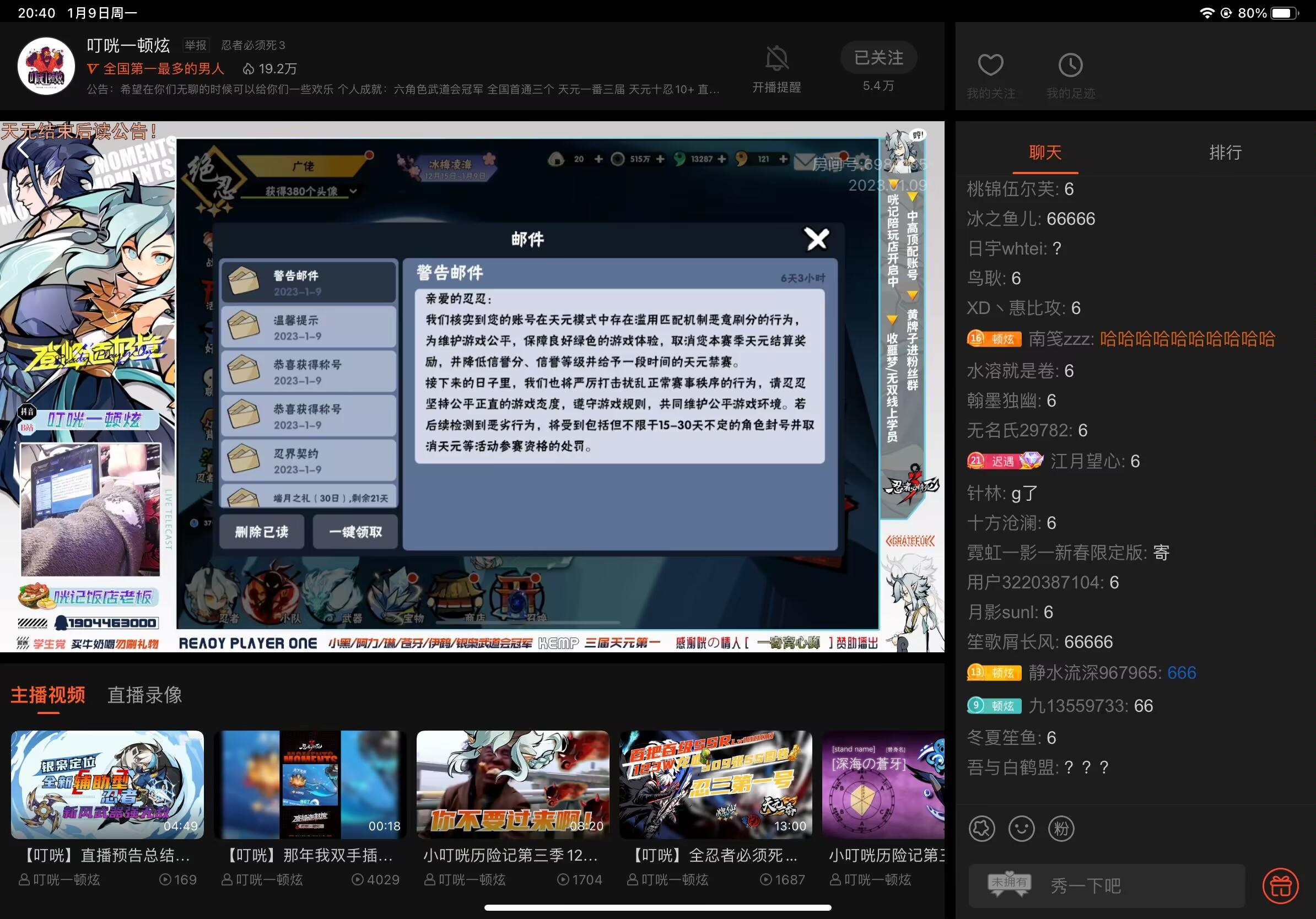The height and width of the screenshot is (919, 1316).
Task: Tap the Wi-Fi icon in status bar
Action: click(1206, 13)
